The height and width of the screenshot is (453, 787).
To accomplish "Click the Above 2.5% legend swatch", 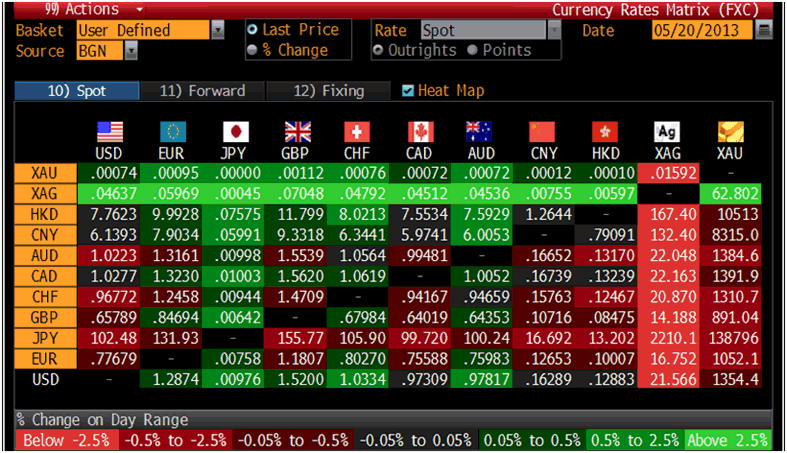I will (728, 440).
